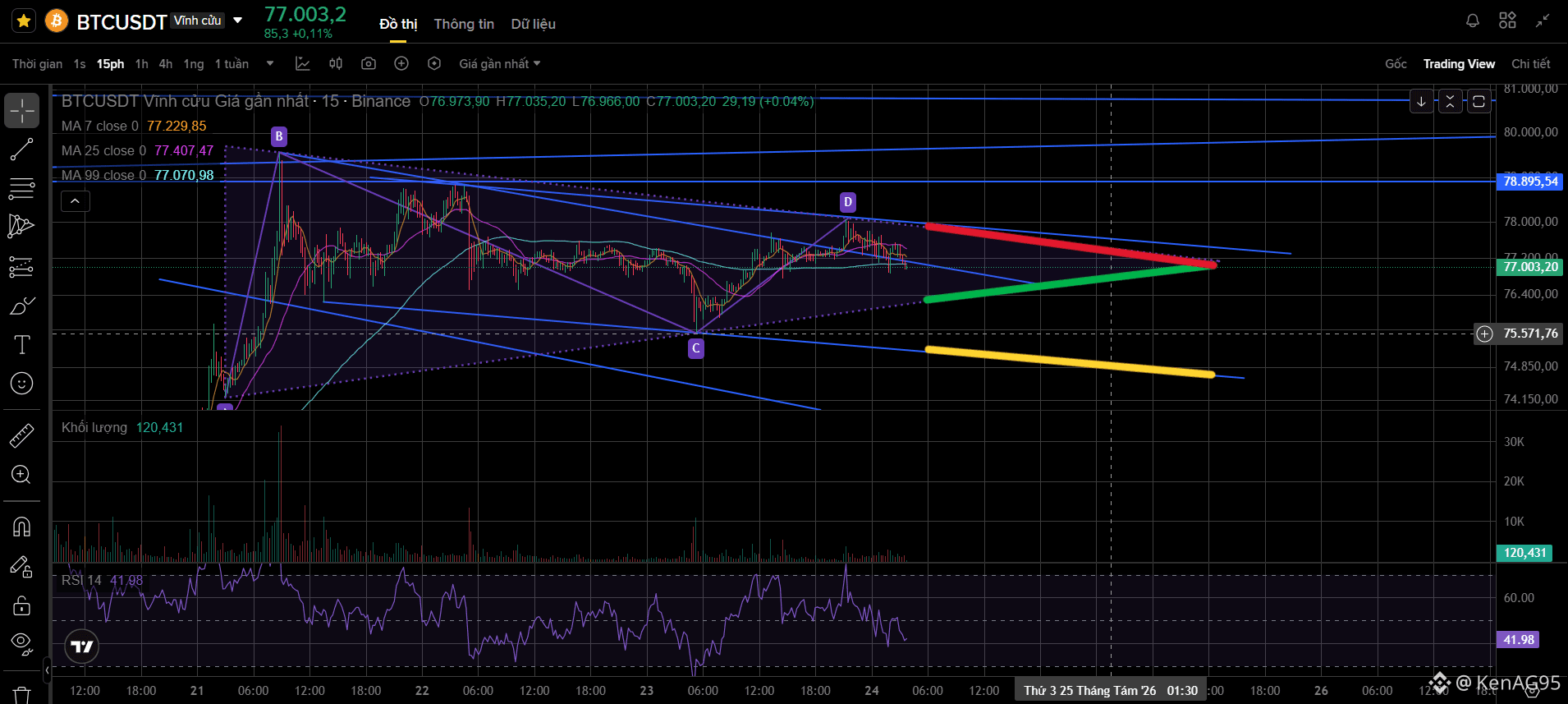Click the green 77.003,20 current price label
This screenshot has height=704, width=1568.
click(1530, 267)
